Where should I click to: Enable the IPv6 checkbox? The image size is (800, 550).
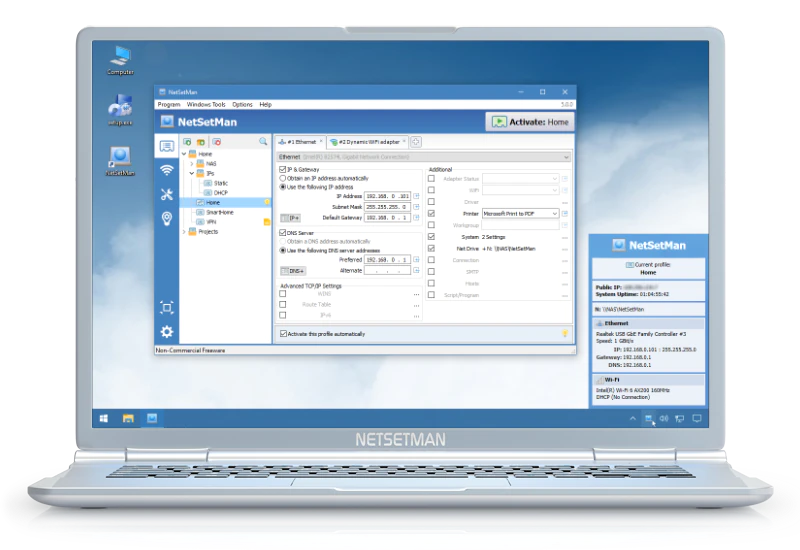click(x=283, y=315)
